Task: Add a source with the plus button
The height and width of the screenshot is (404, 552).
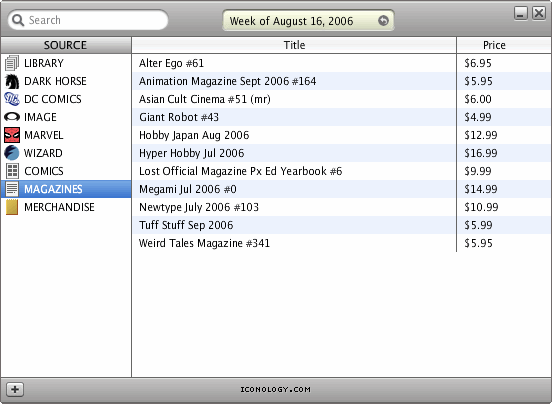Action: pos(15,390)
